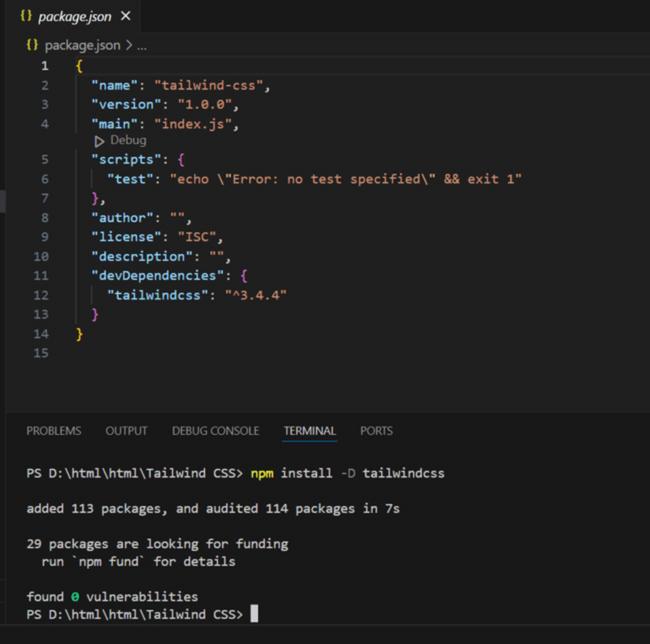Image resolution: width=650 pixels, height=644 pixels.
Task: Click the "run `npm fund` for details" line
Action: pyautogui.click(x=138, y=562)
